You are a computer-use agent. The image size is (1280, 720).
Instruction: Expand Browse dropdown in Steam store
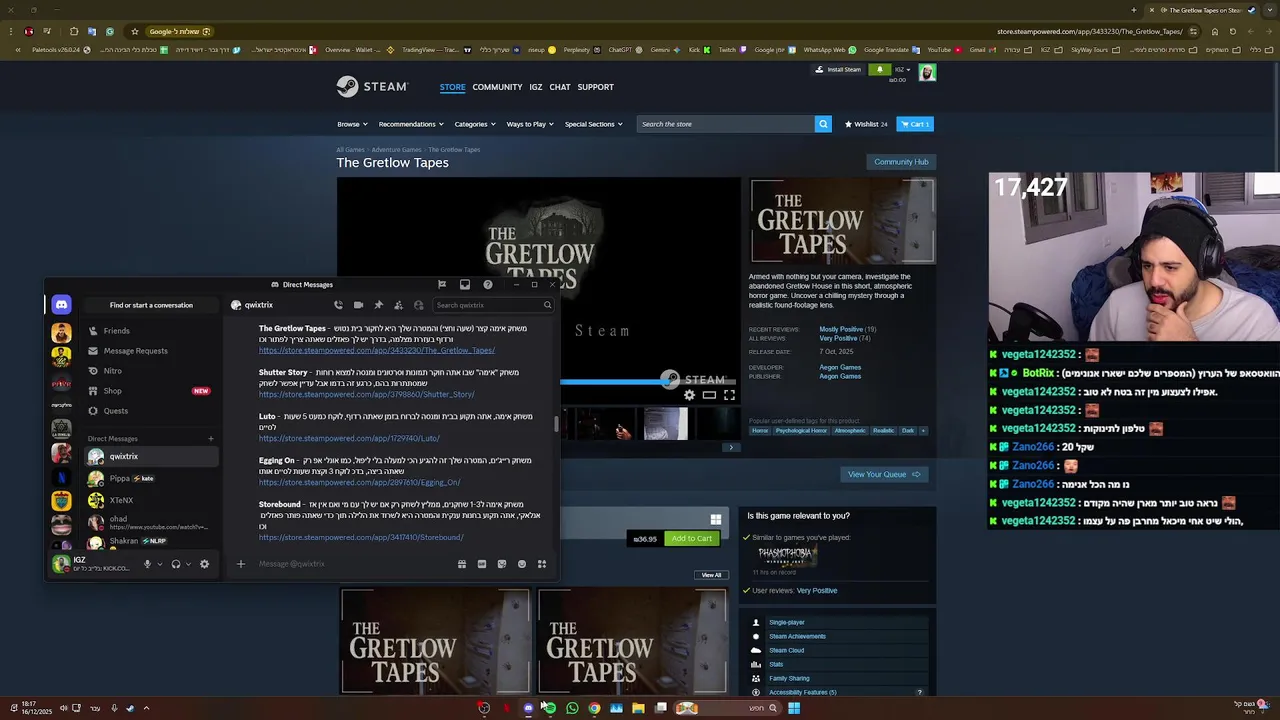(352, 124)
